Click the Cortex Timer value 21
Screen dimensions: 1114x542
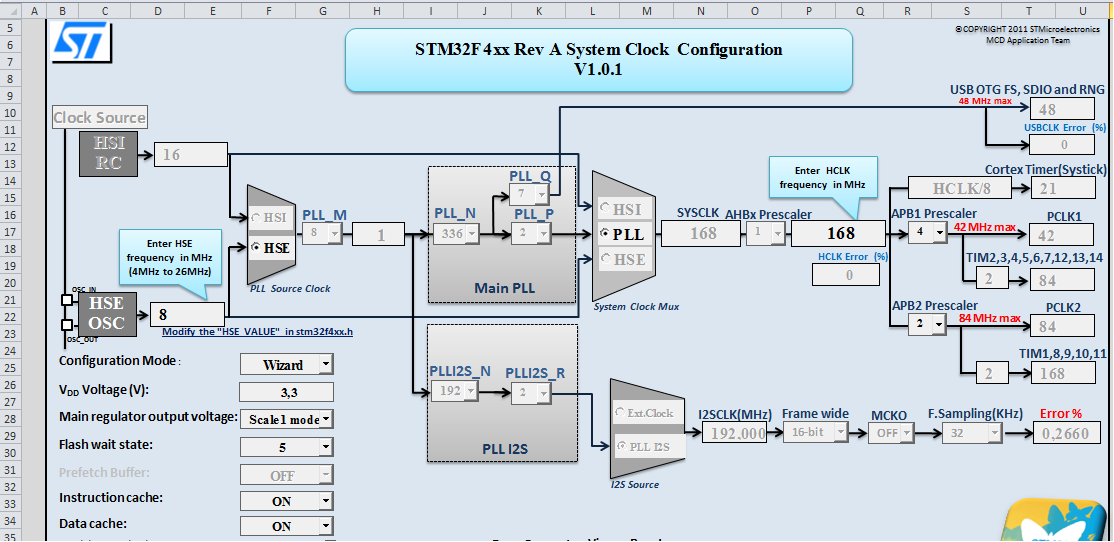click(1062, 188)
